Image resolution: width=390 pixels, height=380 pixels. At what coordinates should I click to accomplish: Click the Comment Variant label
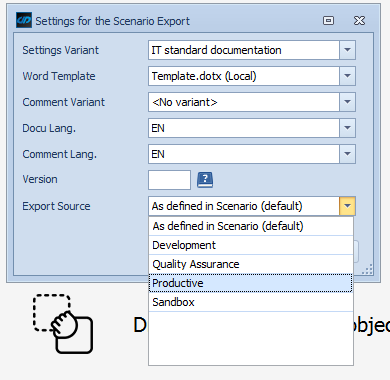64,102
